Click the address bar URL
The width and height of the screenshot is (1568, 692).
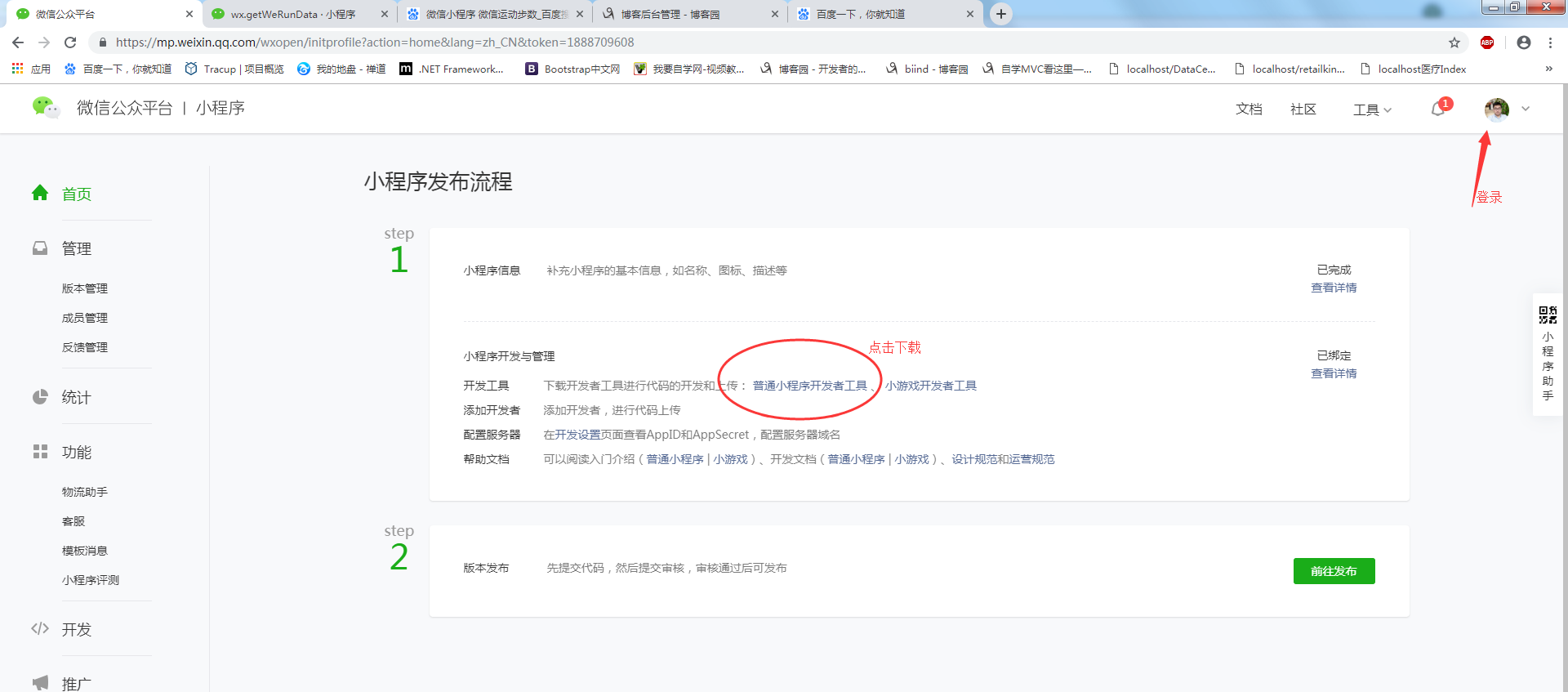pos(375,42)
